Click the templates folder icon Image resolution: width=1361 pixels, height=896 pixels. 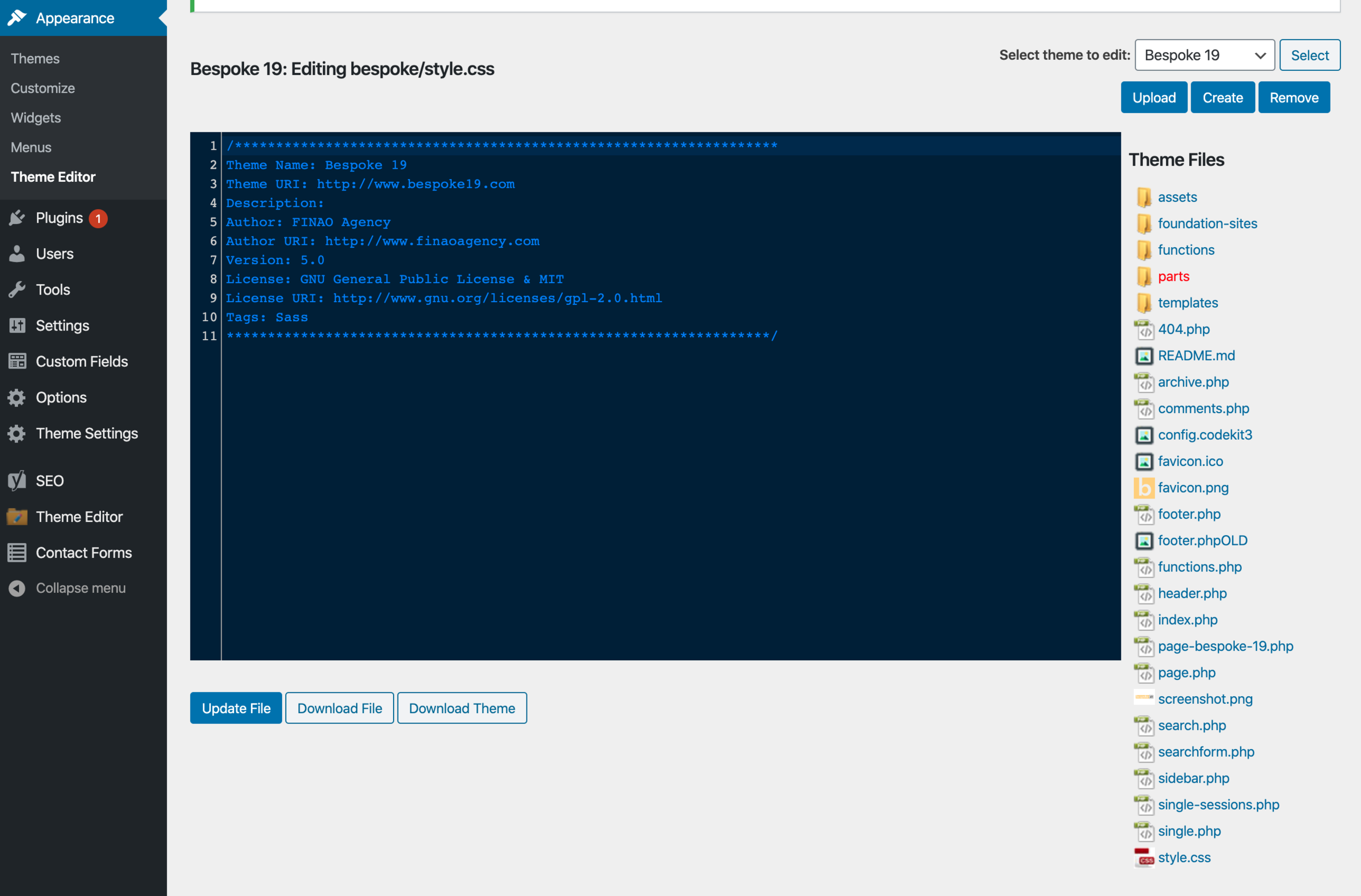click(x=1144, y=303)
